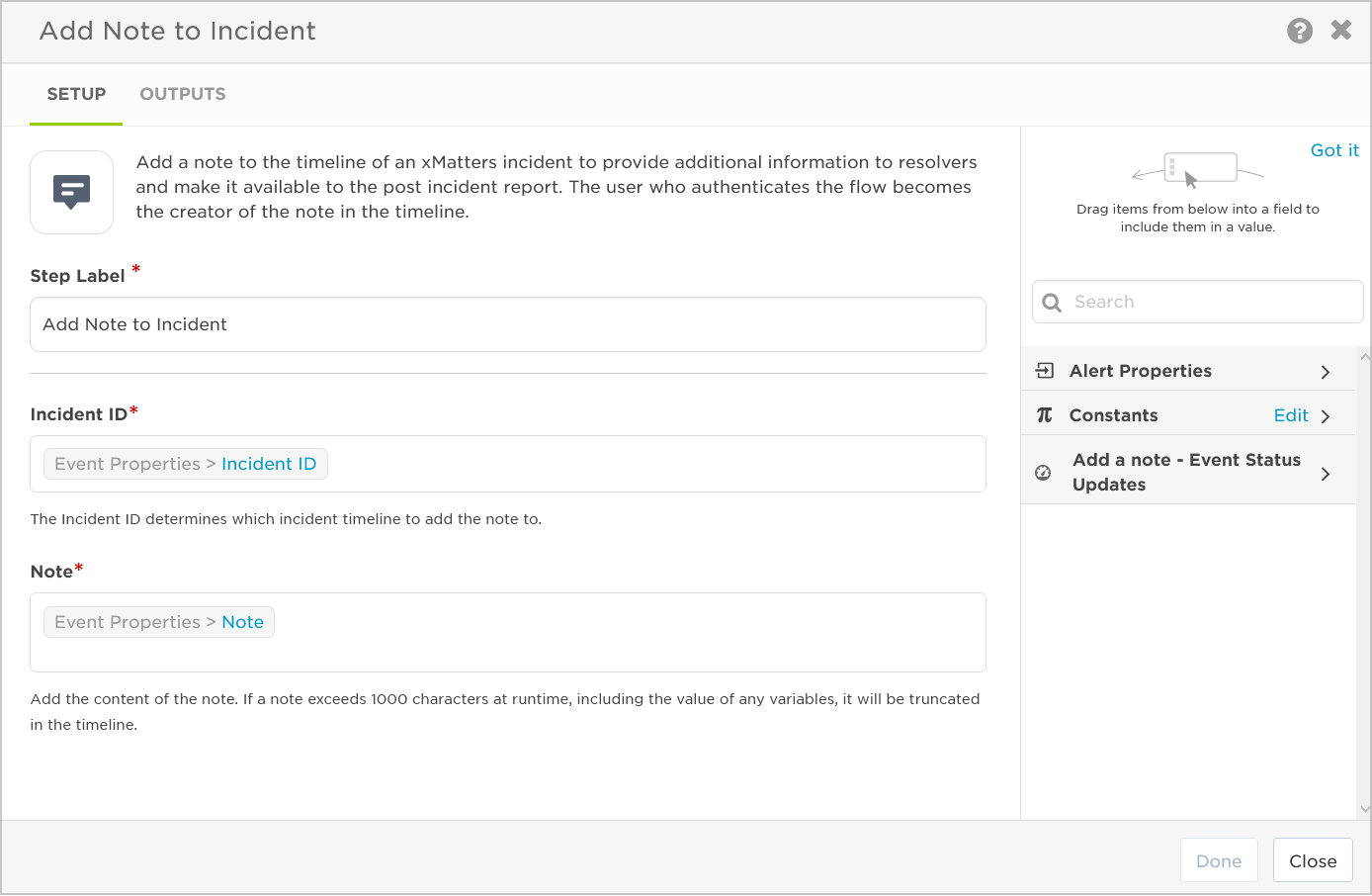Click the Step Label heading
The width and height of the screenshot is (1372, 896).
[x=77, y=276]
